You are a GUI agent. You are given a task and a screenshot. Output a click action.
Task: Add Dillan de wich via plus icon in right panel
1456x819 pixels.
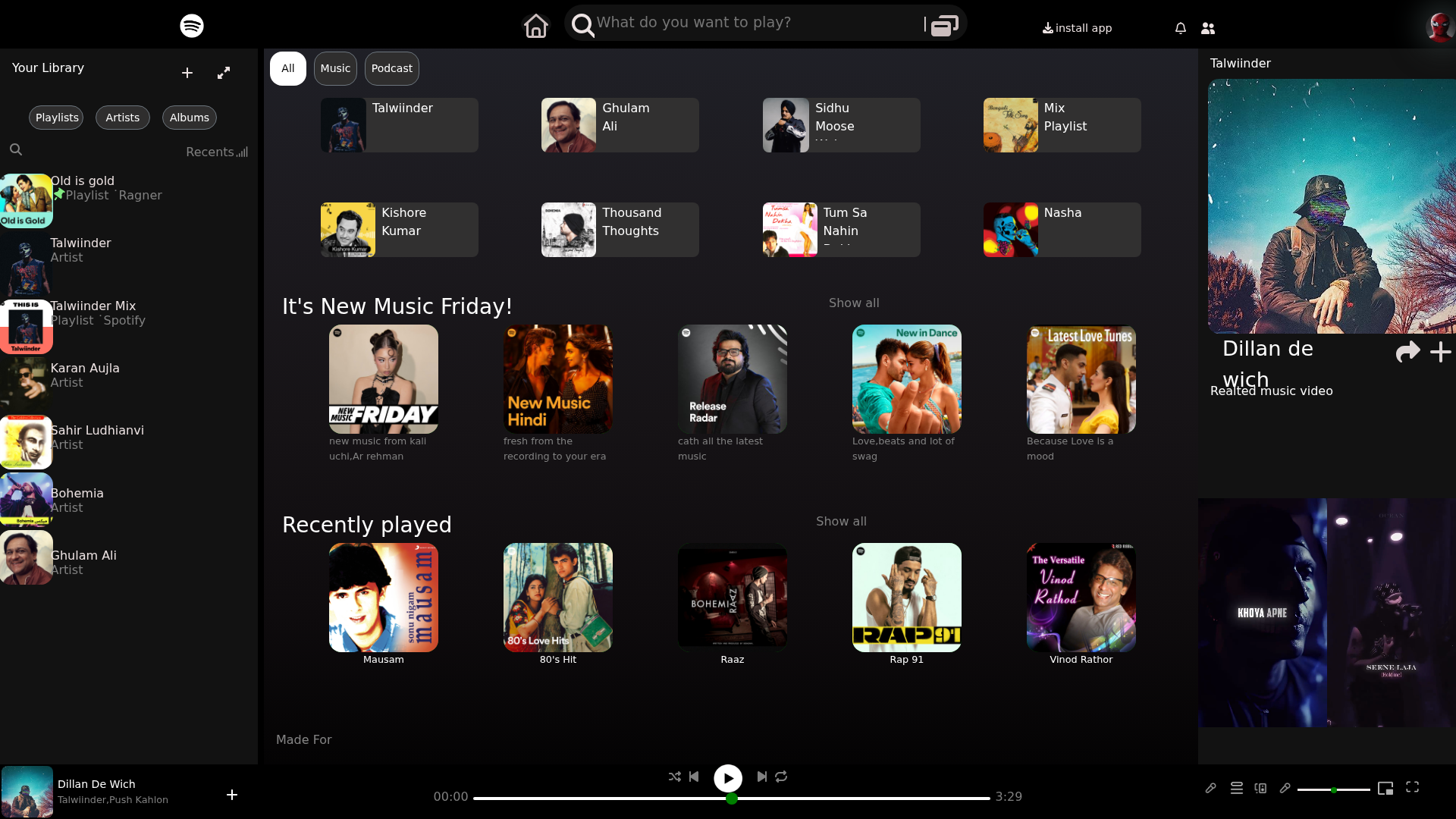1440,352
